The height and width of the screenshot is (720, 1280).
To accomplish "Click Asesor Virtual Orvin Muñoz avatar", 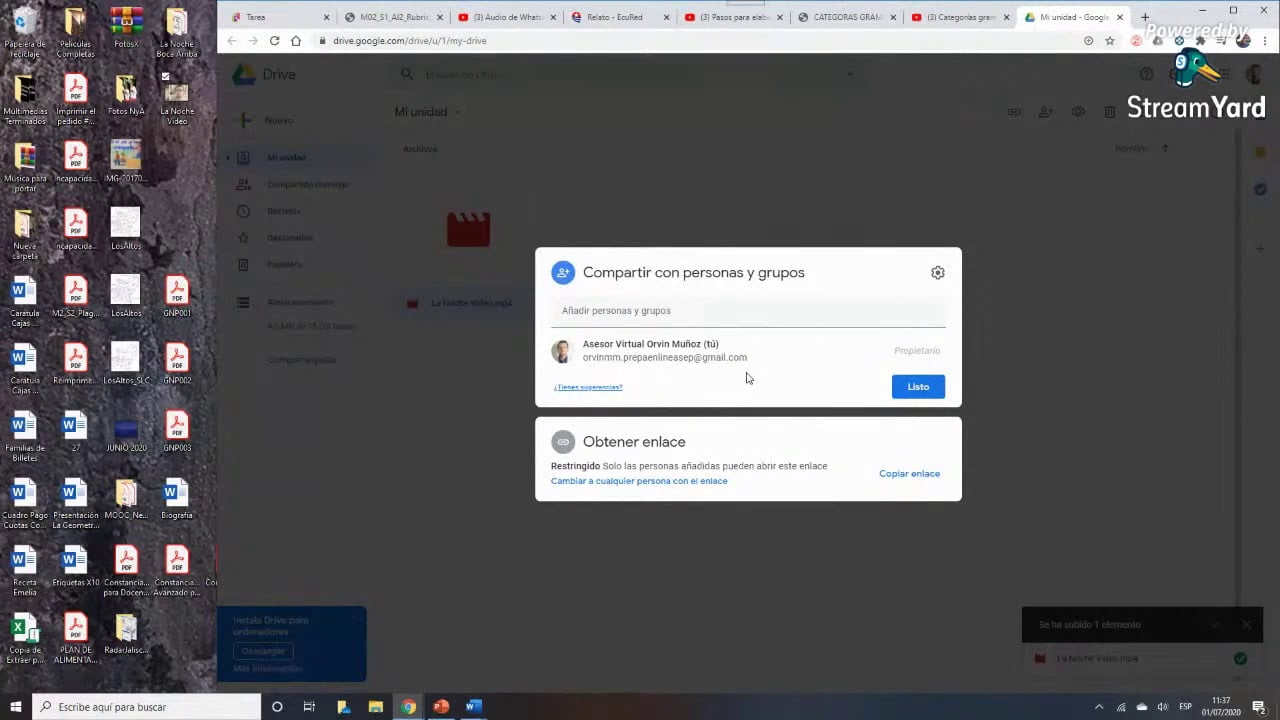I will [562, 351].
